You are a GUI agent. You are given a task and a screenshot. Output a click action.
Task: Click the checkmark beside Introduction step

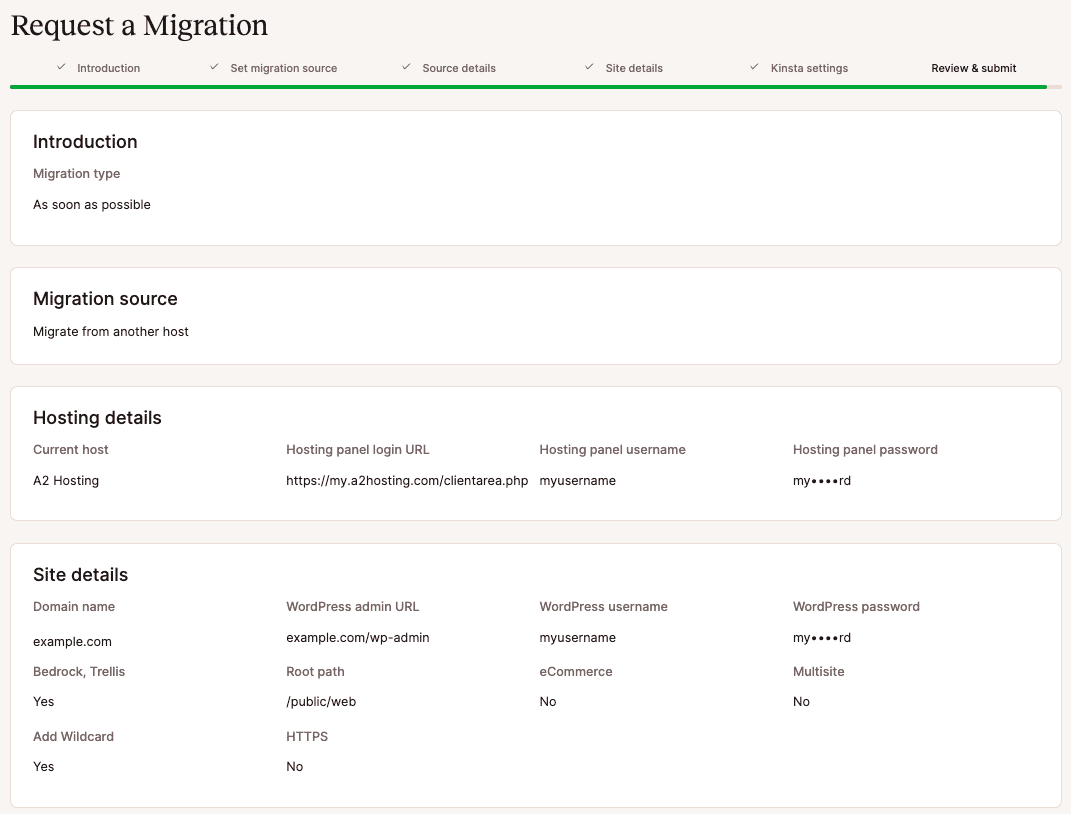[61, 66]
